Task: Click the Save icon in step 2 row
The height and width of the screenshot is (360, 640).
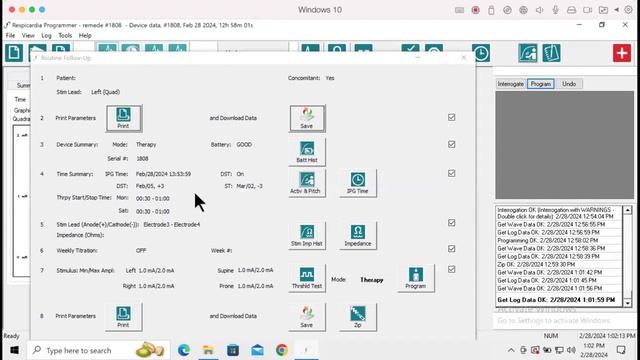Action: 307,118
